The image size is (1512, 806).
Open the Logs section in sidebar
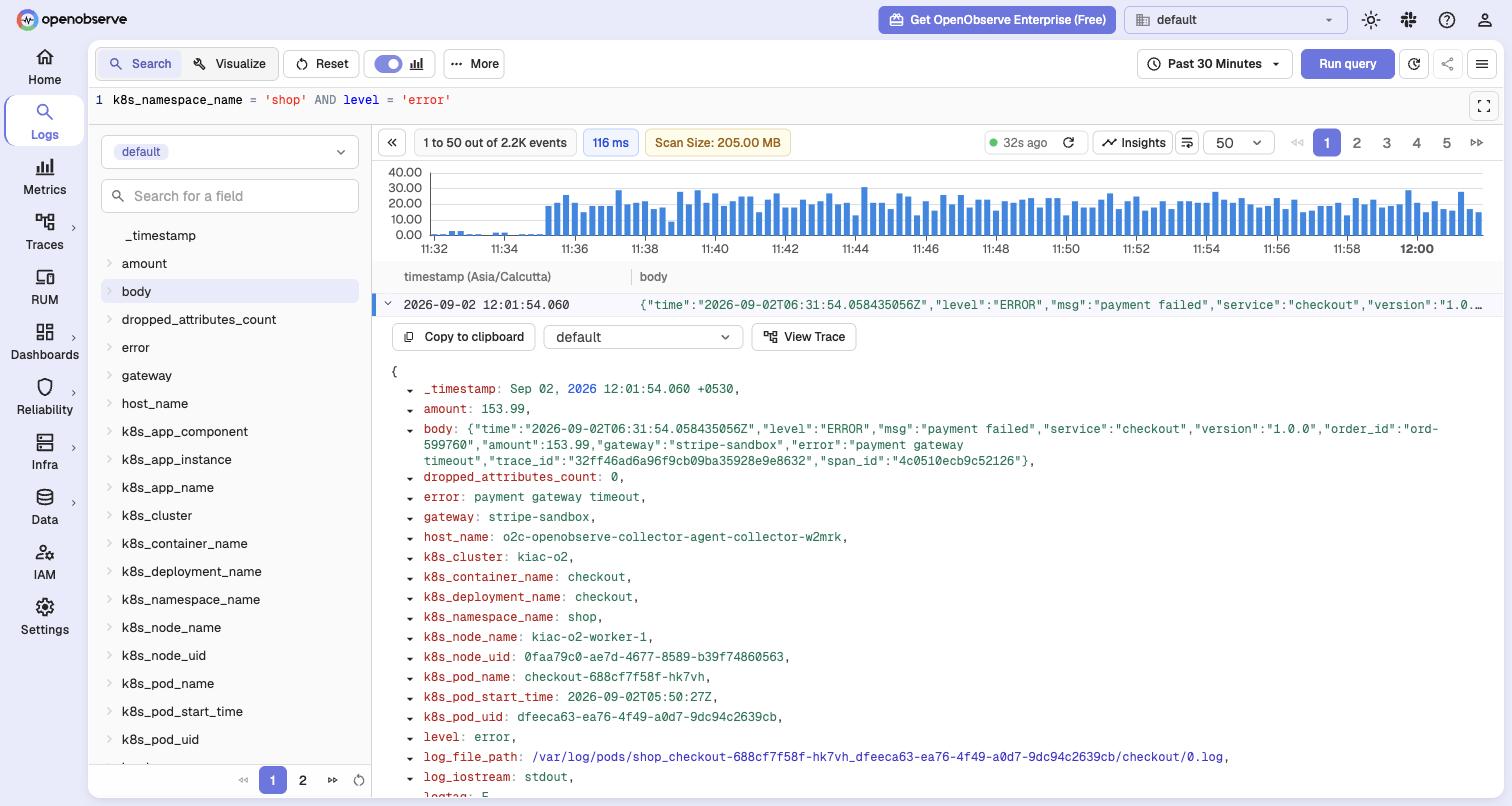(x=44, y=122)
